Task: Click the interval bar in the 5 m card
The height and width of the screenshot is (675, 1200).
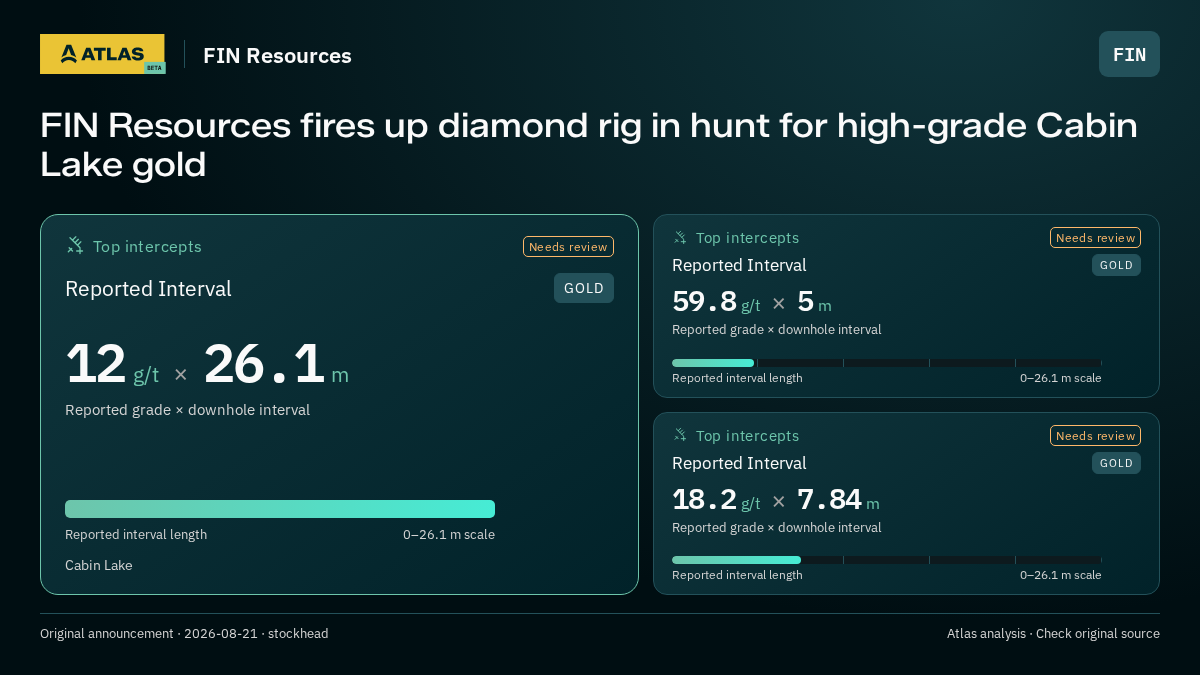Action: [887, 363]
